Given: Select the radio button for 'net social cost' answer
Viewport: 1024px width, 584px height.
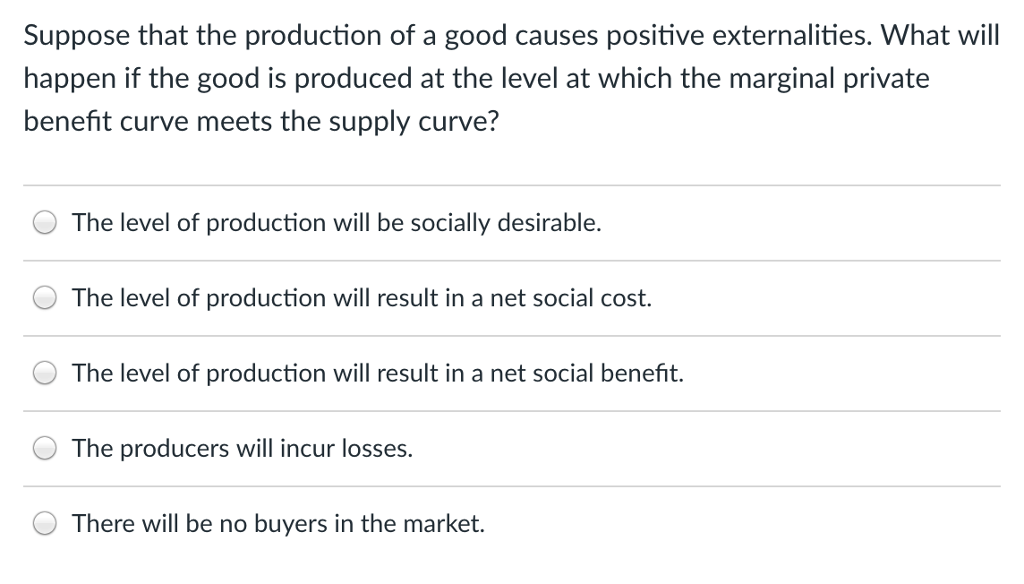Looking at the screenshot, I should point(44,297).
